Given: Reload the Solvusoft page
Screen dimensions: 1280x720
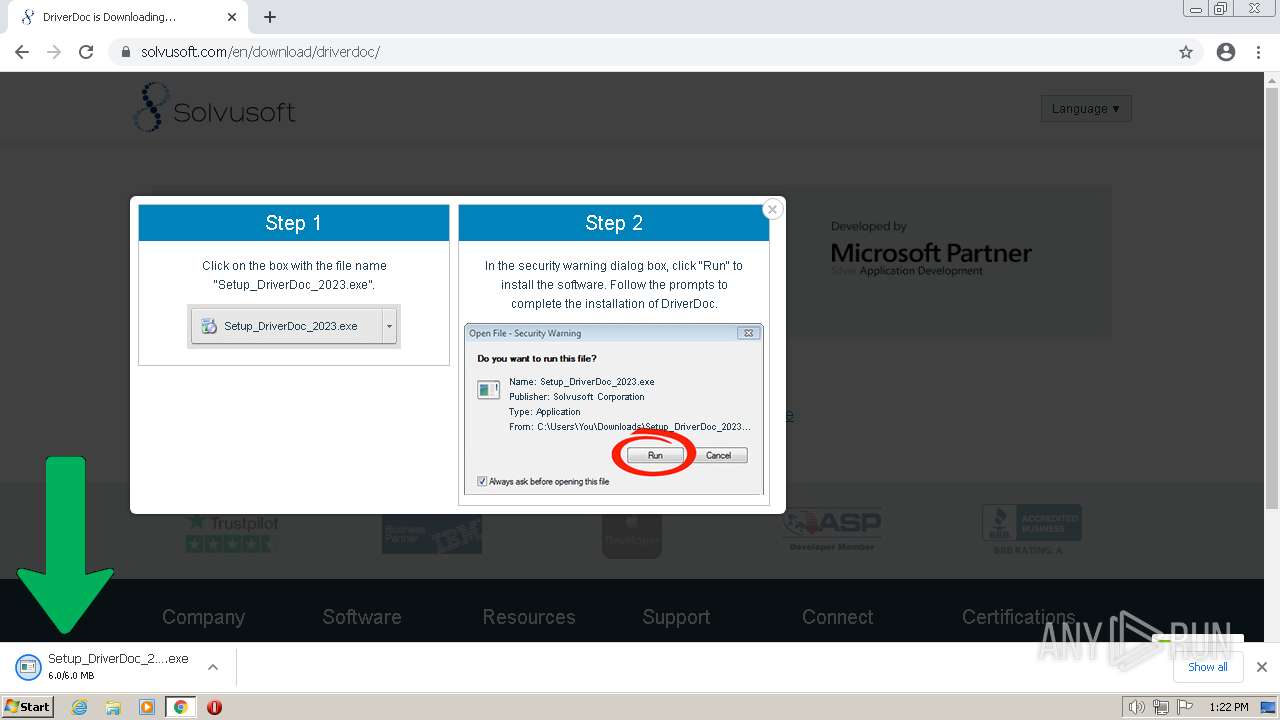Looking at the screenshot, I should 86,52.
